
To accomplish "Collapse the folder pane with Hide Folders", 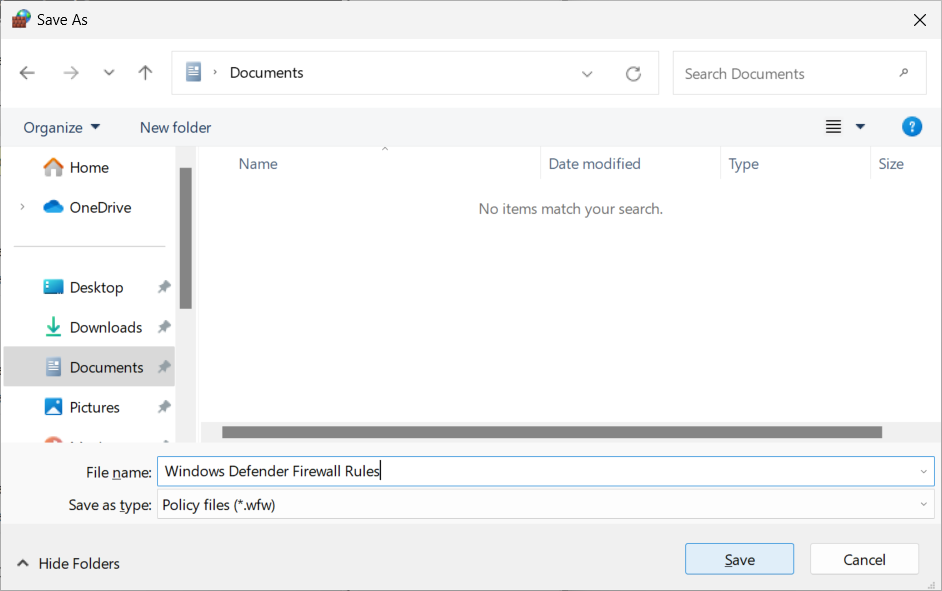I will click(68, 563).
